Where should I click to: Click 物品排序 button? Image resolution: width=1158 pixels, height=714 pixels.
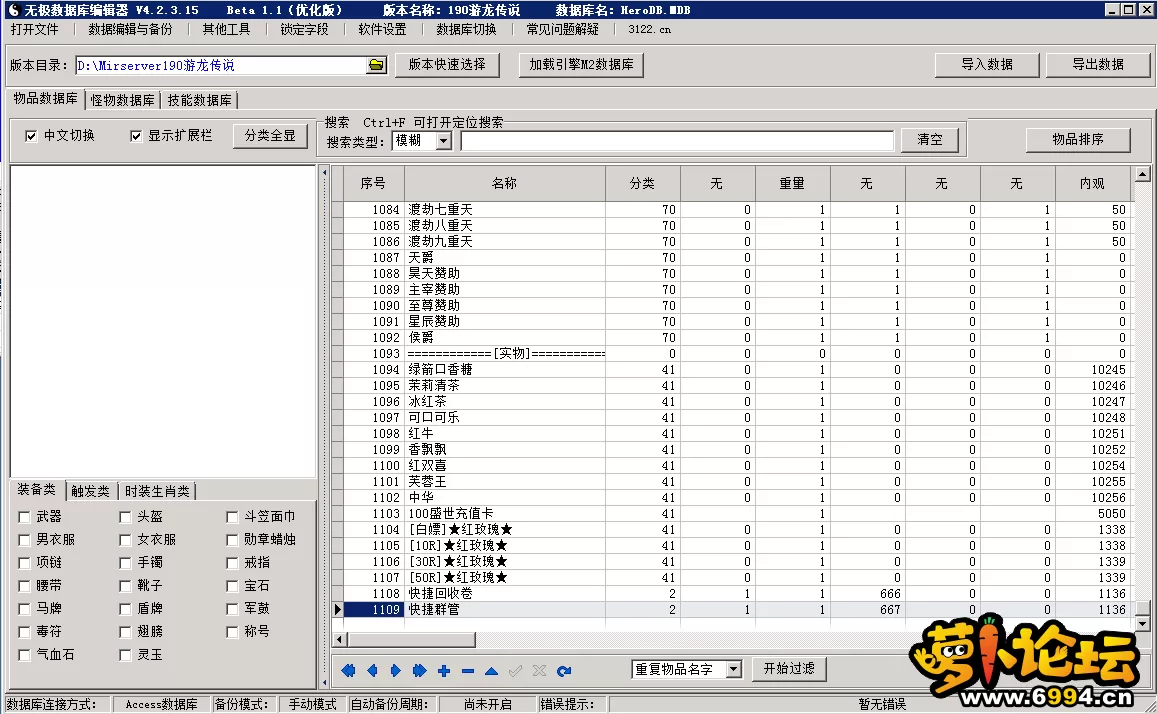pyautogui.click(x=1078, y=139)
